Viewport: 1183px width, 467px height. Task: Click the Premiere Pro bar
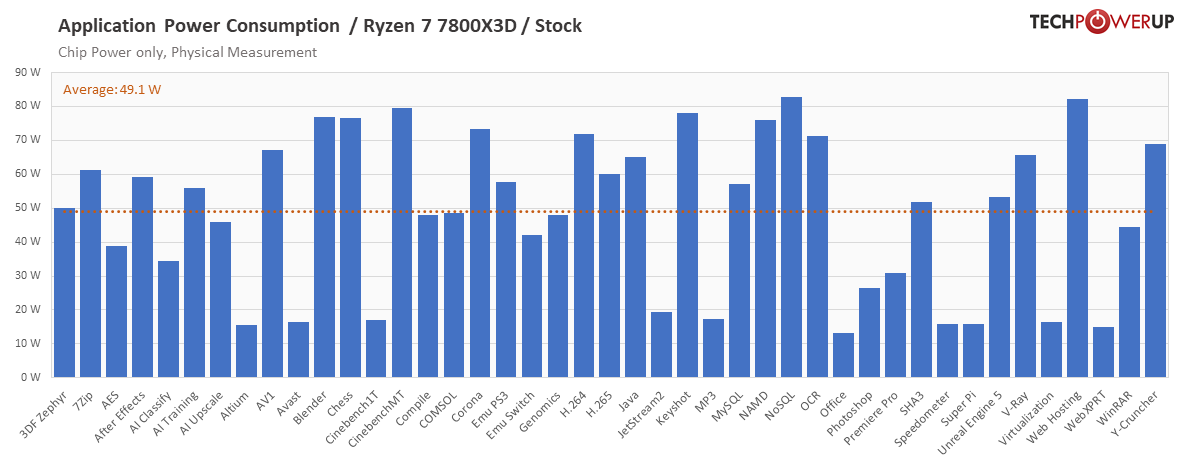[896, 325]
